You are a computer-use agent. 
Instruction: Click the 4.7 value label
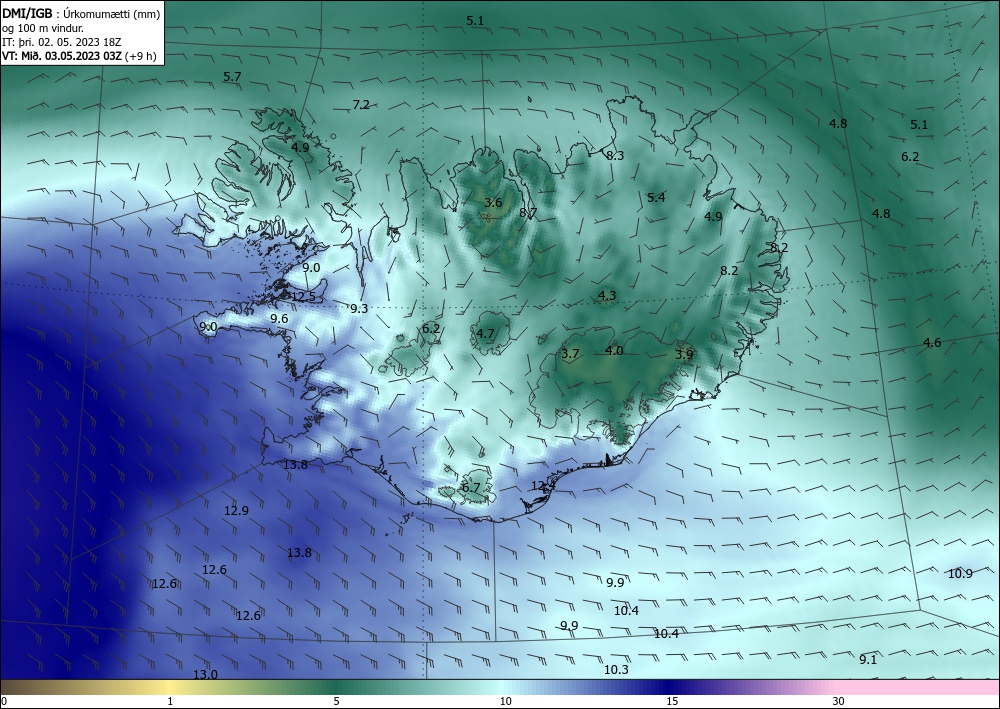pos(485,333)
